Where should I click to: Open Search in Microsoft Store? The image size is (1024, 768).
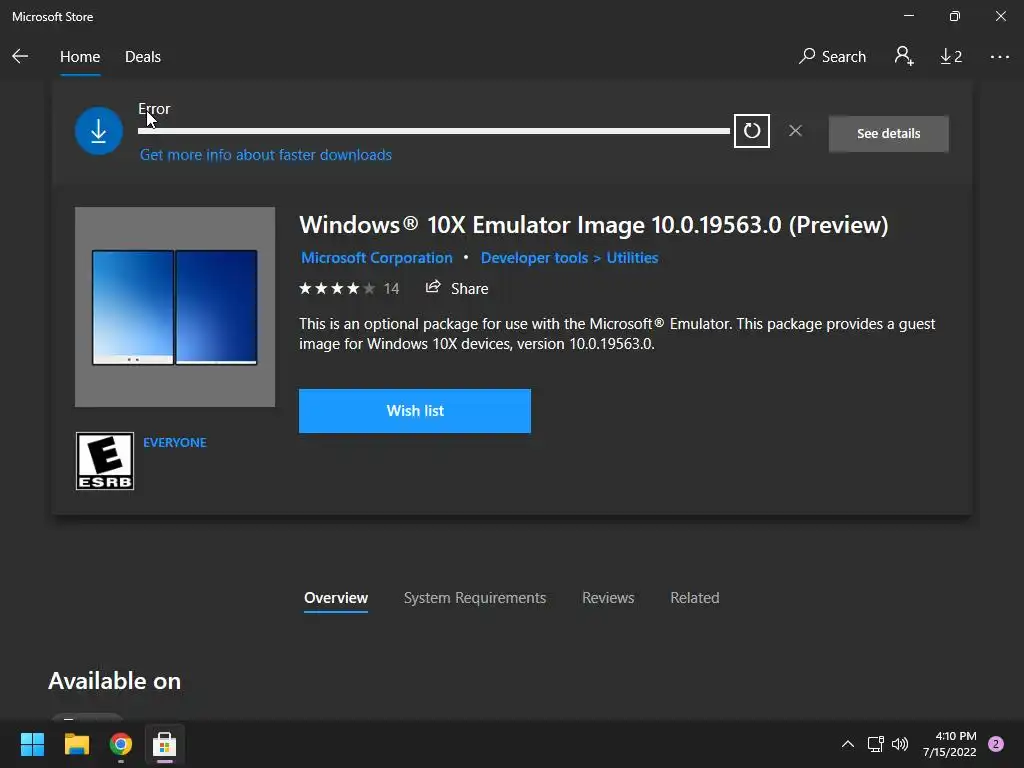(832, 57)
